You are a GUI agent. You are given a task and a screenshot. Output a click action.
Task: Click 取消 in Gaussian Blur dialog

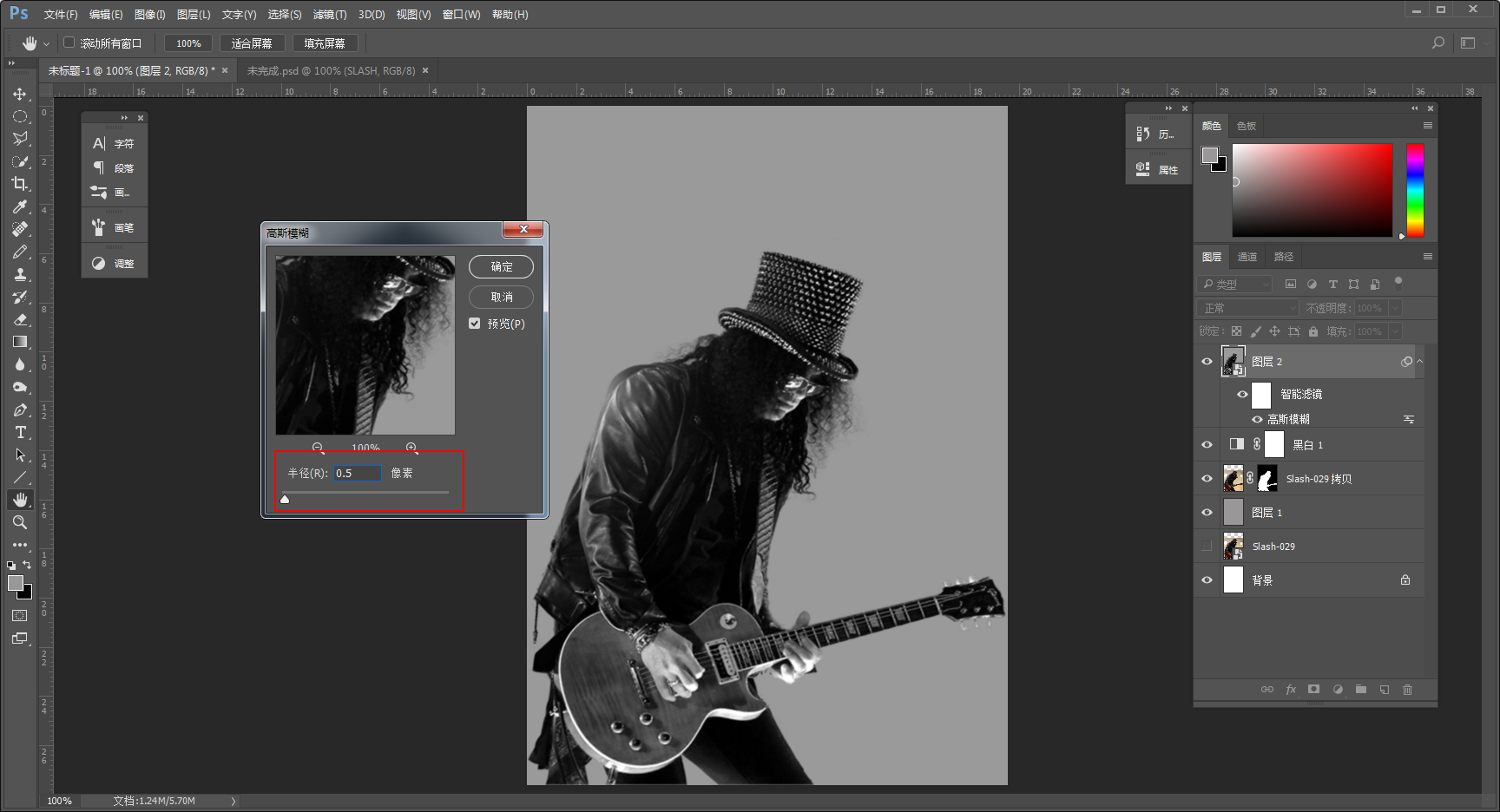pyautogui.click(x=501, y=297)
